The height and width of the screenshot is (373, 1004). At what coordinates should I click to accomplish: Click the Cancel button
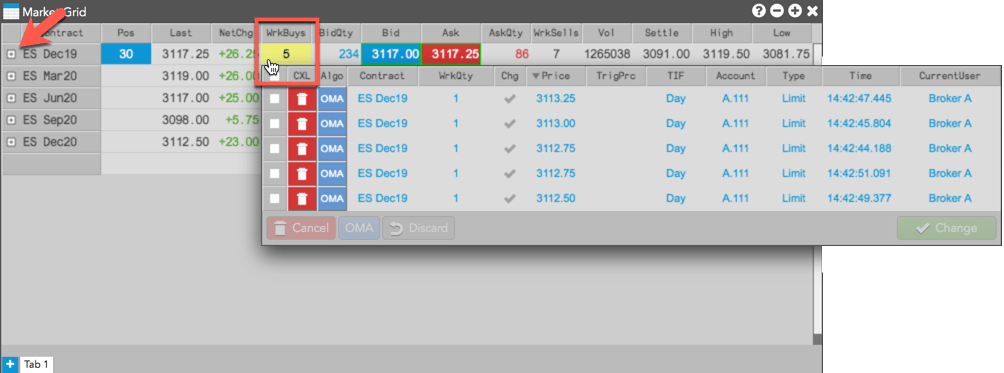pos(301,228)
